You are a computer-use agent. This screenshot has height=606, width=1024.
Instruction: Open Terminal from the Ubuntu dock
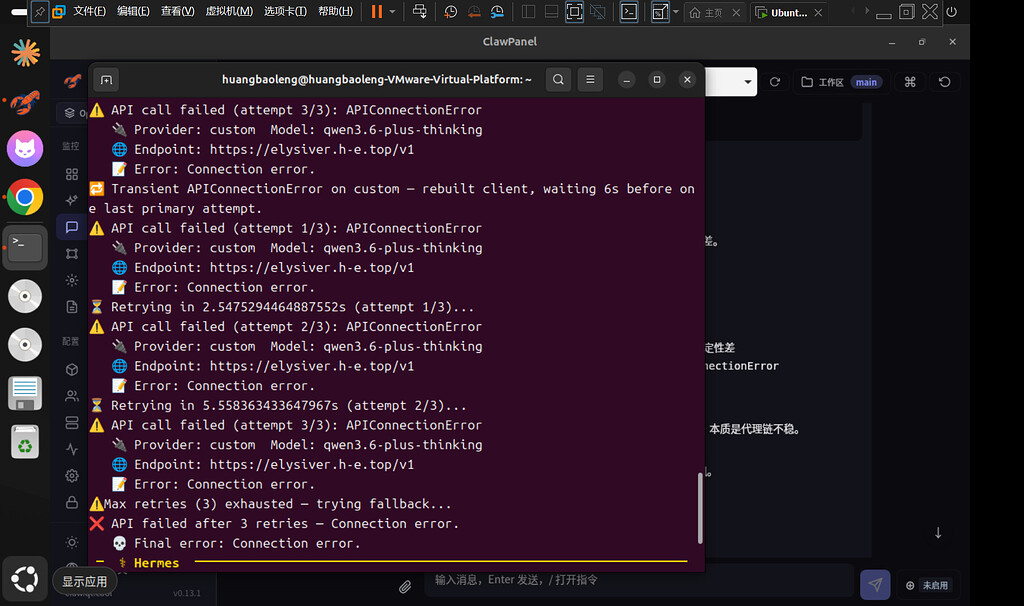pos(25,247)
